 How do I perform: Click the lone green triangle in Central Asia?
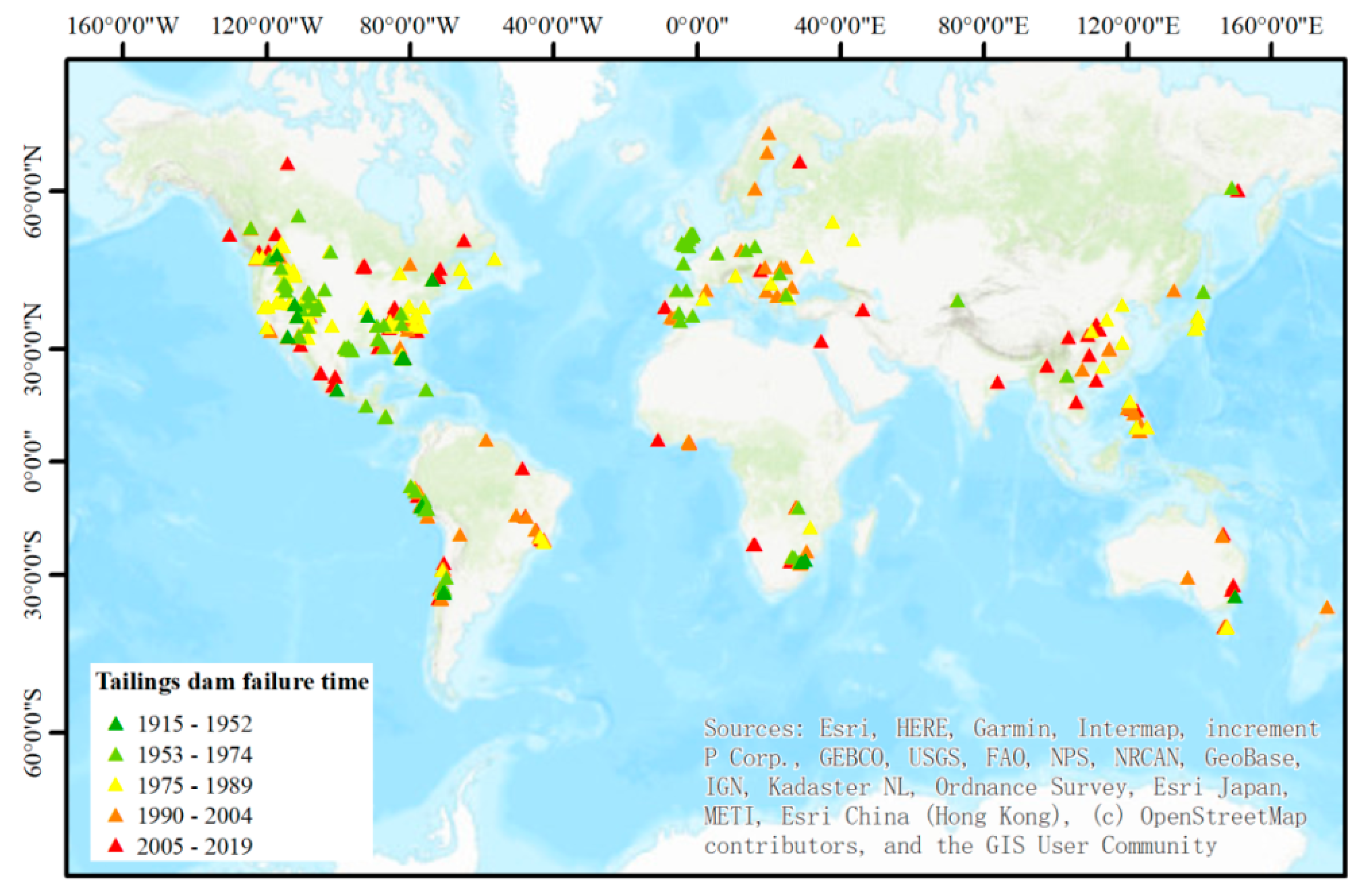click(x=957, y=301)
